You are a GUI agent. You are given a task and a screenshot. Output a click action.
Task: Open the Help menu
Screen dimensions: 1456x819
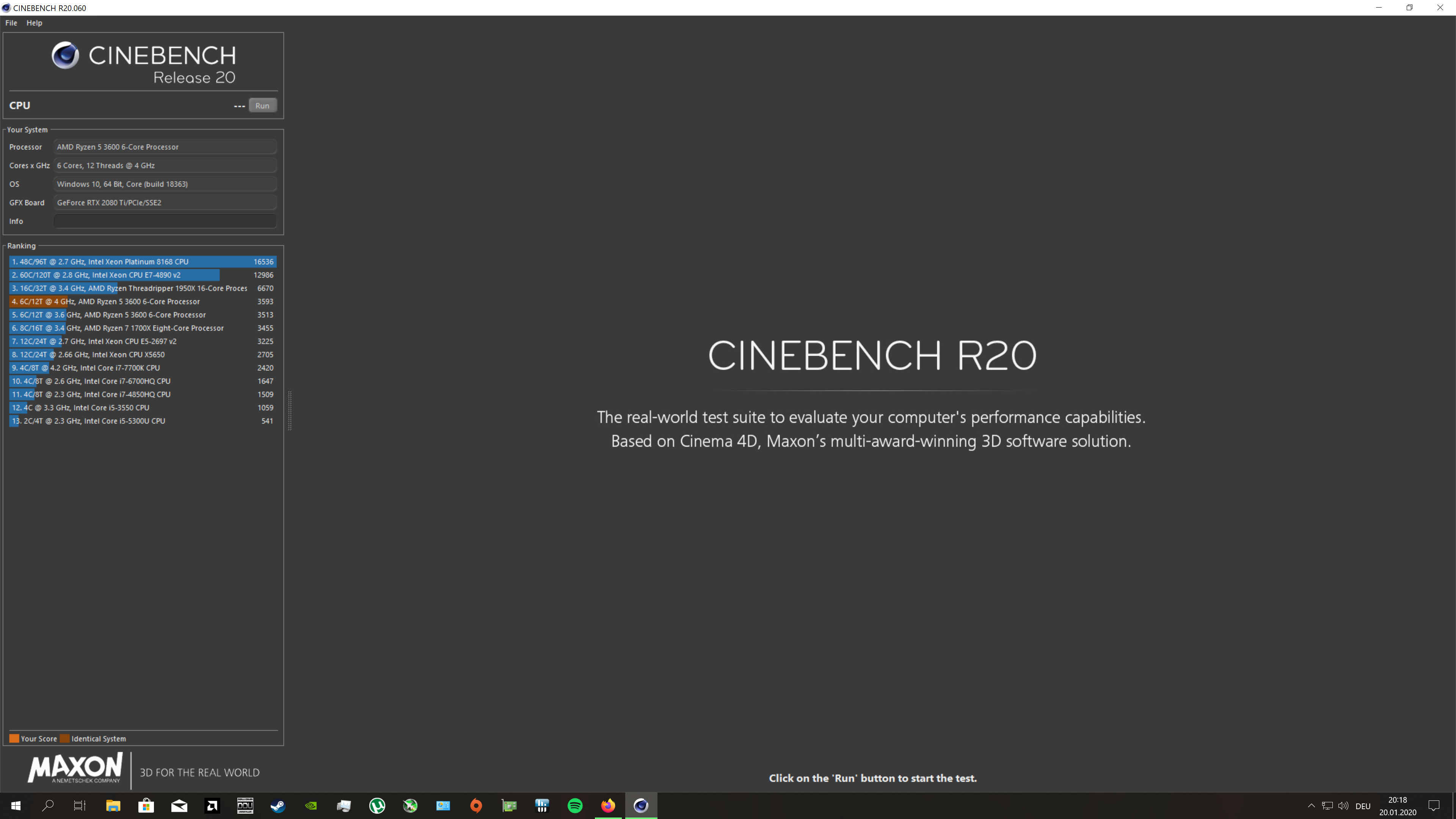[x=35, y=23]
